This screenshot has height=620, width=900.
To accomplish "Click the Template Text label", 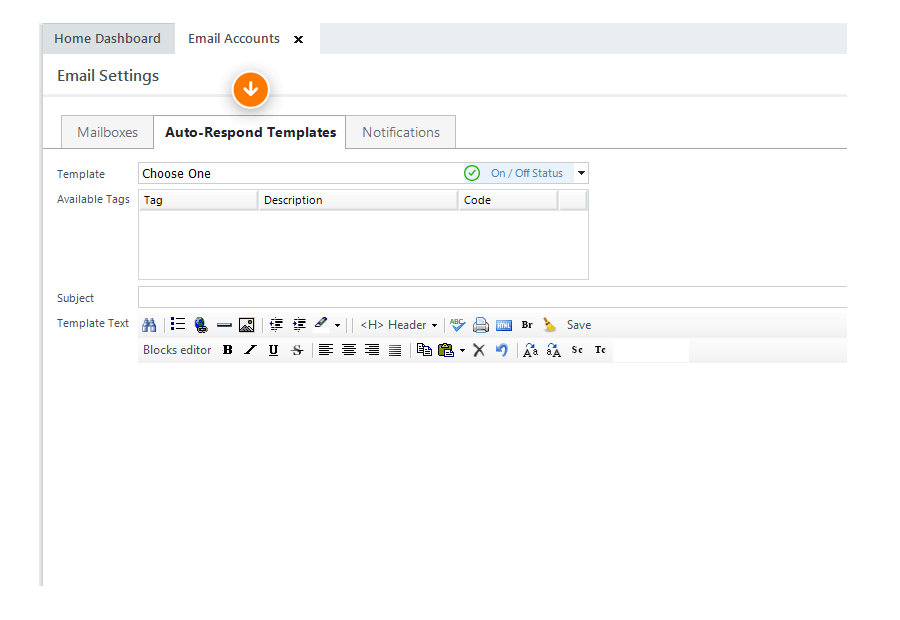I will (x=92, y=323).
